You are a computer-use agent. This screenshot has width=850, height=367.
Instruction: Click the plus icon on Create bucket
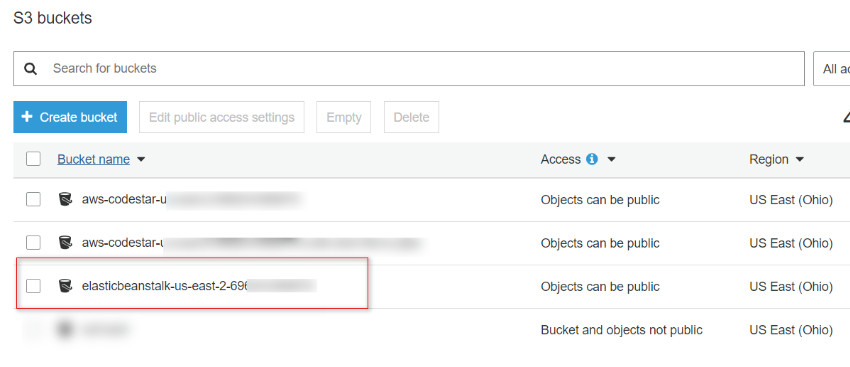coord(27,117)
